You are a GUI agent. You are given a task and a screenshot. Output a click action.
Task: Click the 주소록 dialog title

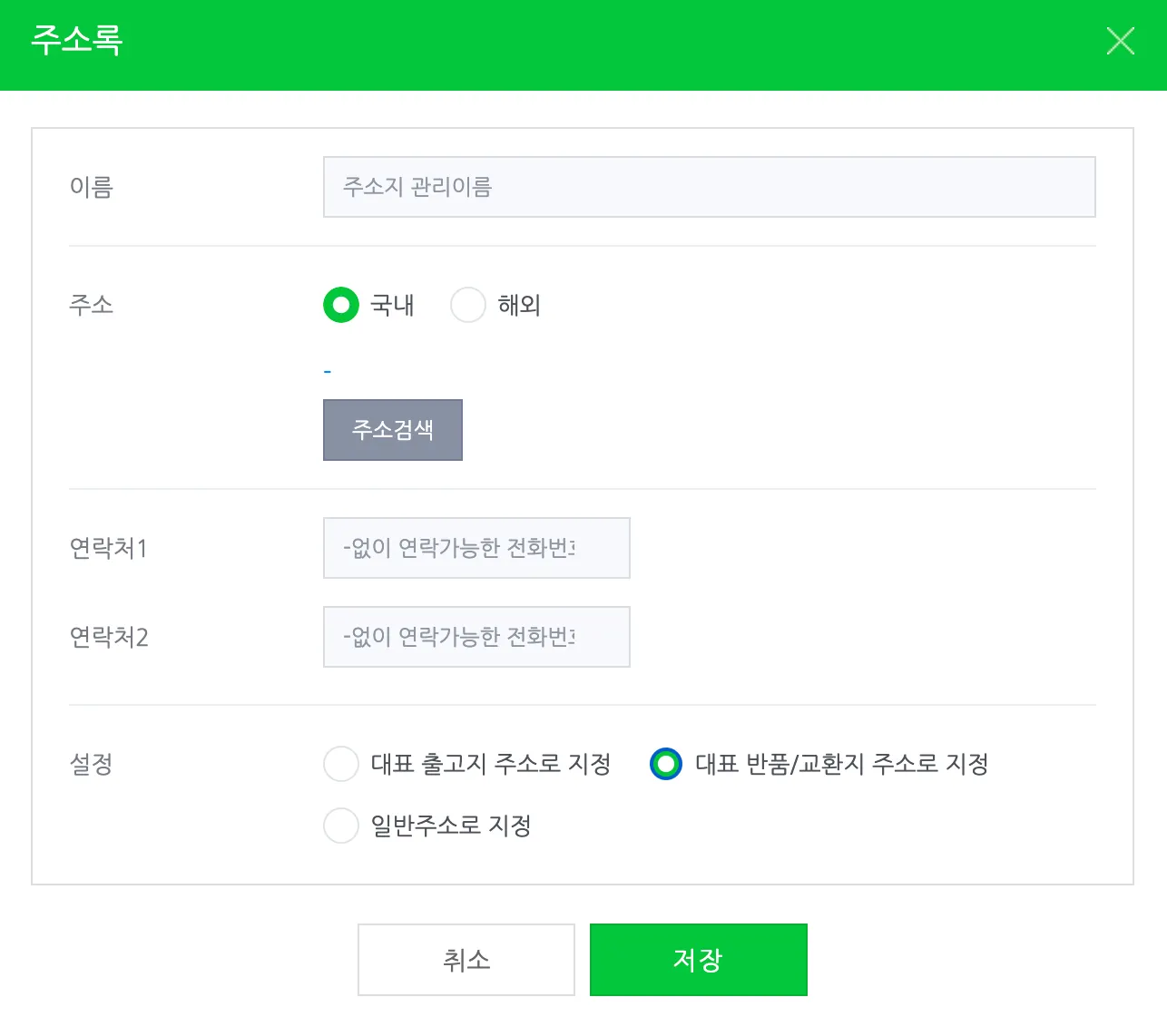[77, 41]
